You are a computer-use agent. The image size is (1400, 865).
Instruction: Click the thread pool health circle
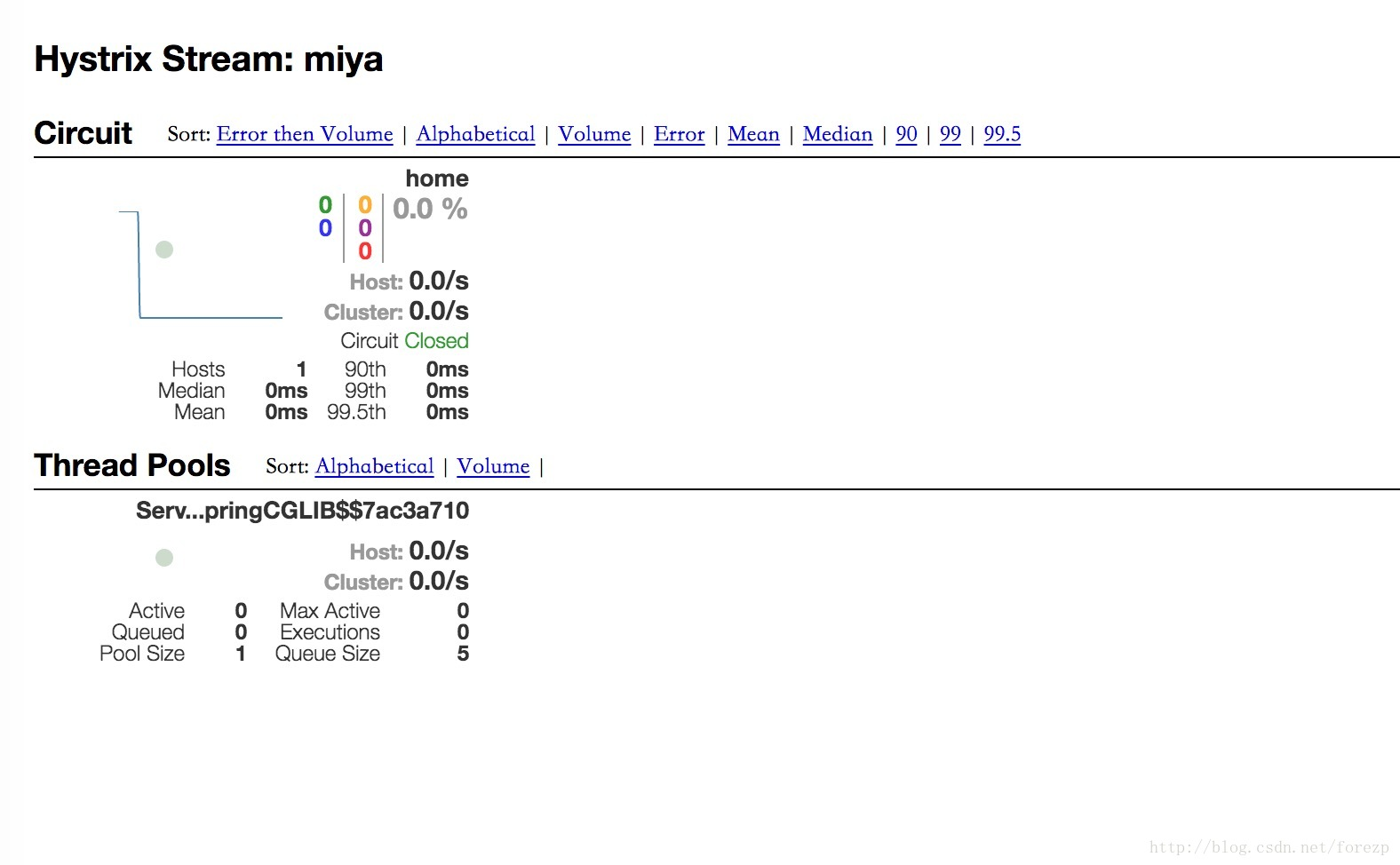click(x=164, y=558)
